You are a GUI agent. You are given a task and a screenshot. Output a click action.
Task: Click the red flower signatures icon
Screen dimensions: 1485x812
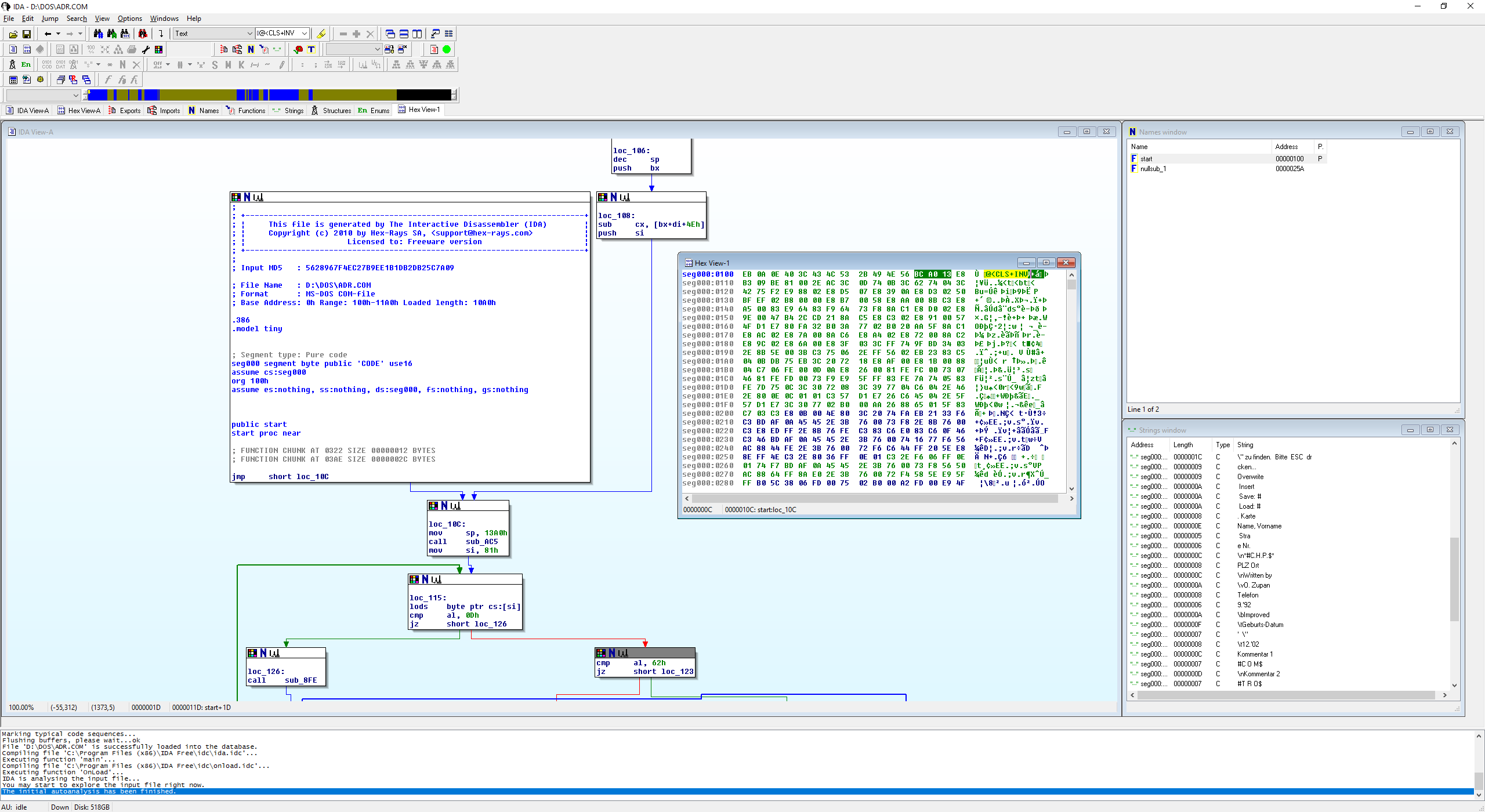click(x=298, y=49)
